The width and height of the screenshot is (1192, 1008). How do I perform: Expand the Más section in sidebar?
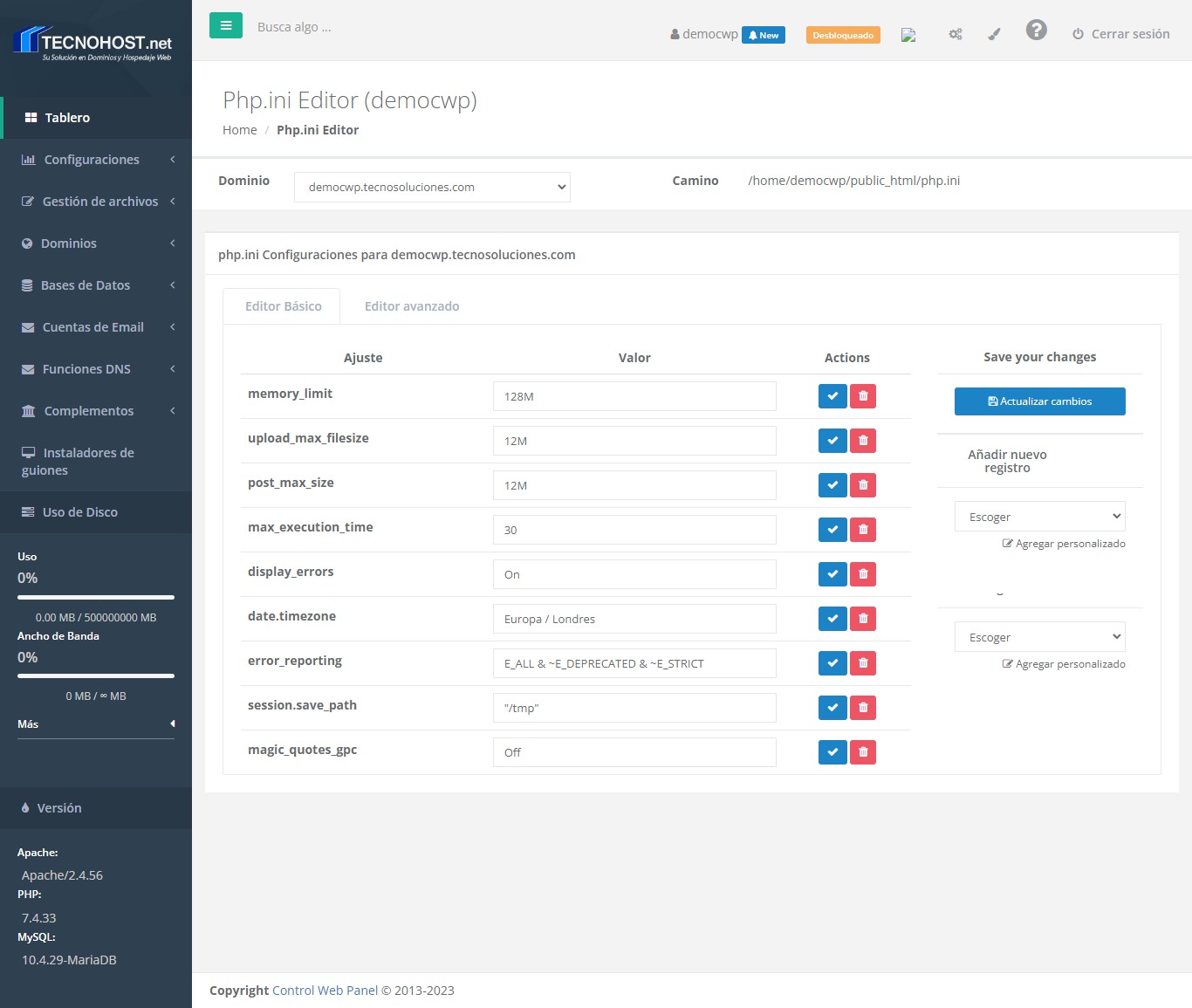click(96, 723)
